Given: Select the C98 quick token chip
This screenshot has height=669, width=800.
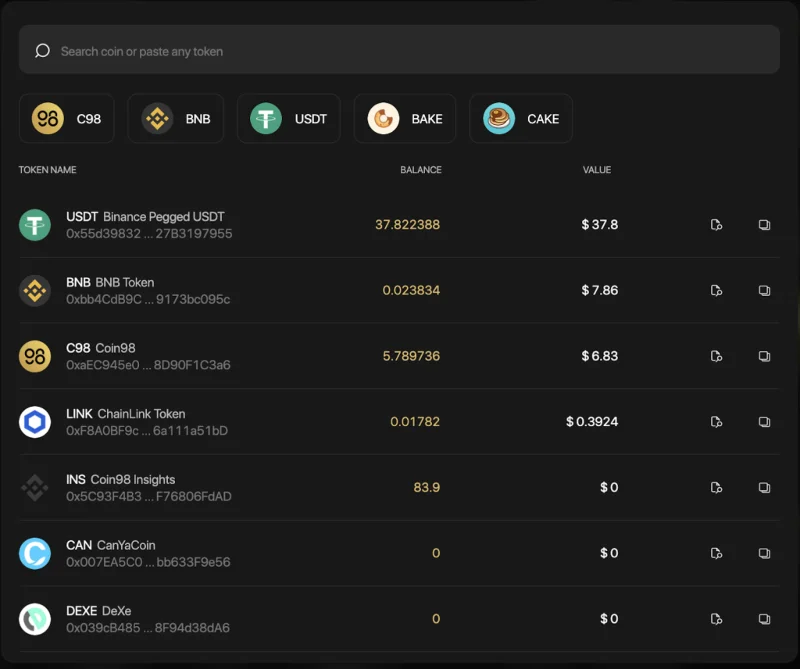Looking at the screenshot, I should [x=67, y=118].
